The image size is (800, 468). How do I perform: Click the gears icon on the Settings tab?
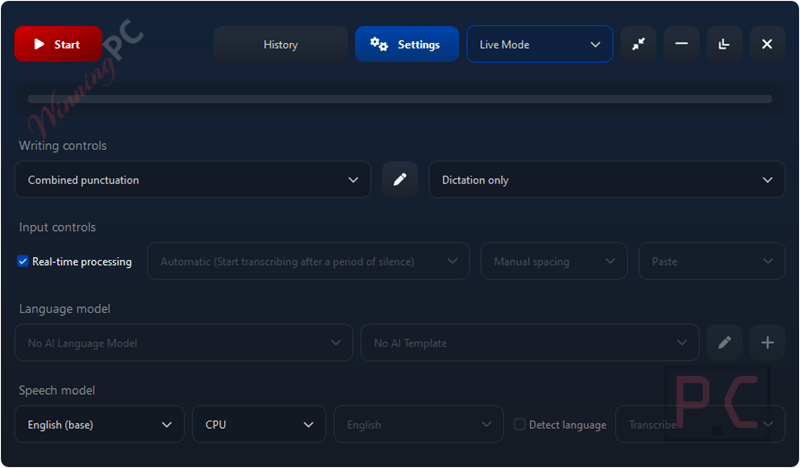click(x=379, y=44)
